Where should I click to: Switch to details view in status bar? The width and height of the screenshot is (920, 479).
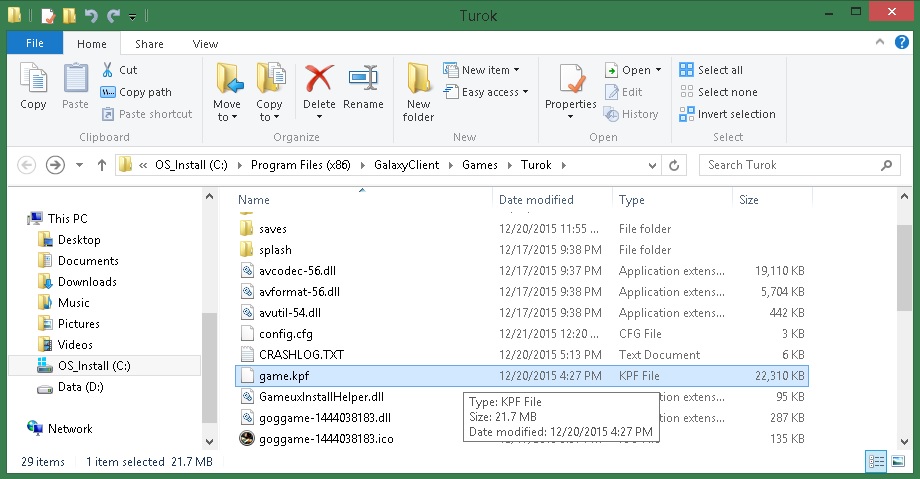click(x=876, y=461)
